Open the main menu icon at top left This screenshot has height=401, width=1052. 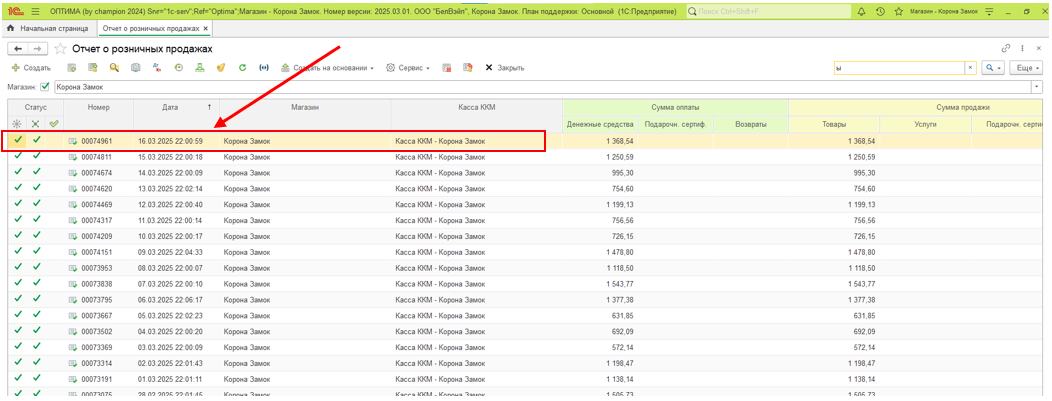34,10
